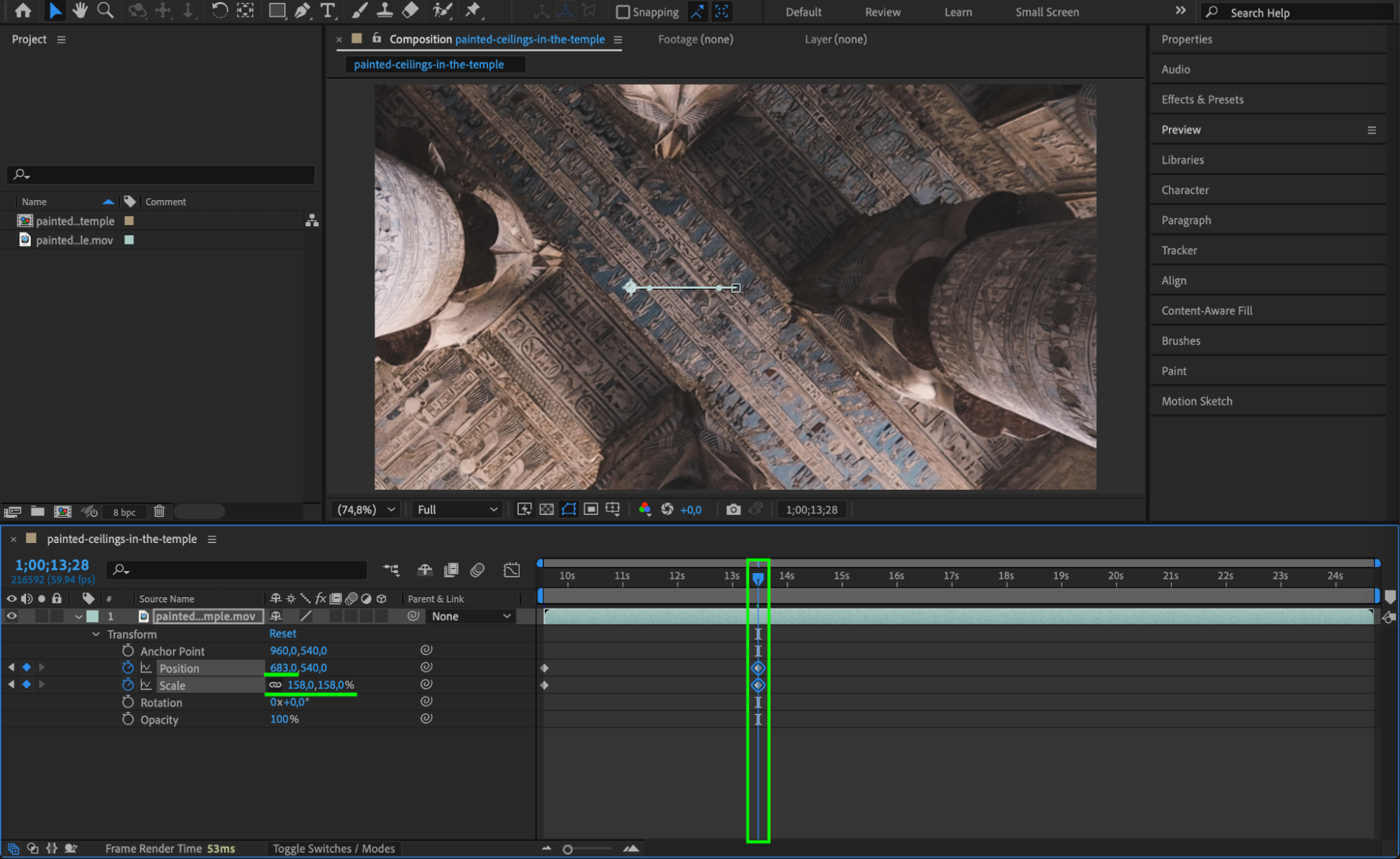Collapse the Transform property group
This screenshot has height=859, width=1400.
[x=96, y=634]
